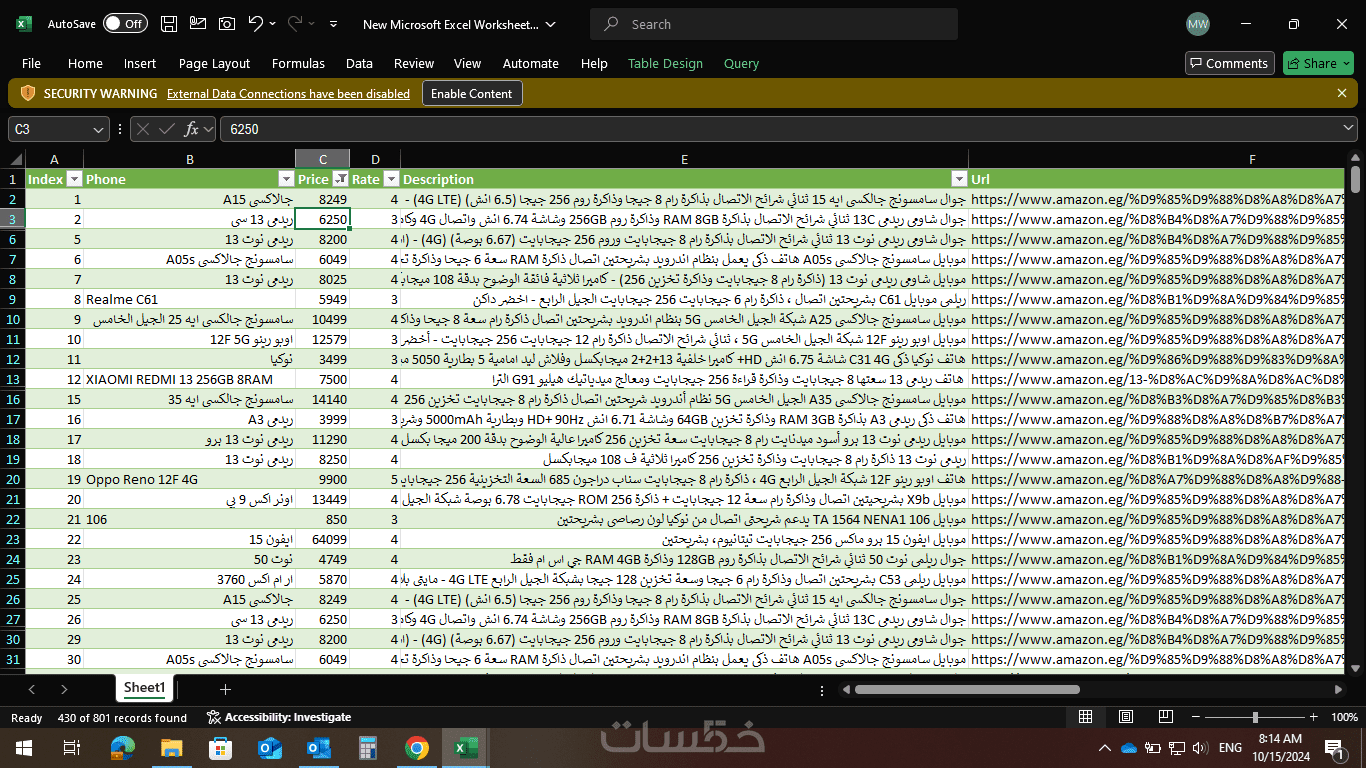Open Microsoft Edge from the taskbar
The height and width of the screenshot is (768, 1366).
pos(122,748)
